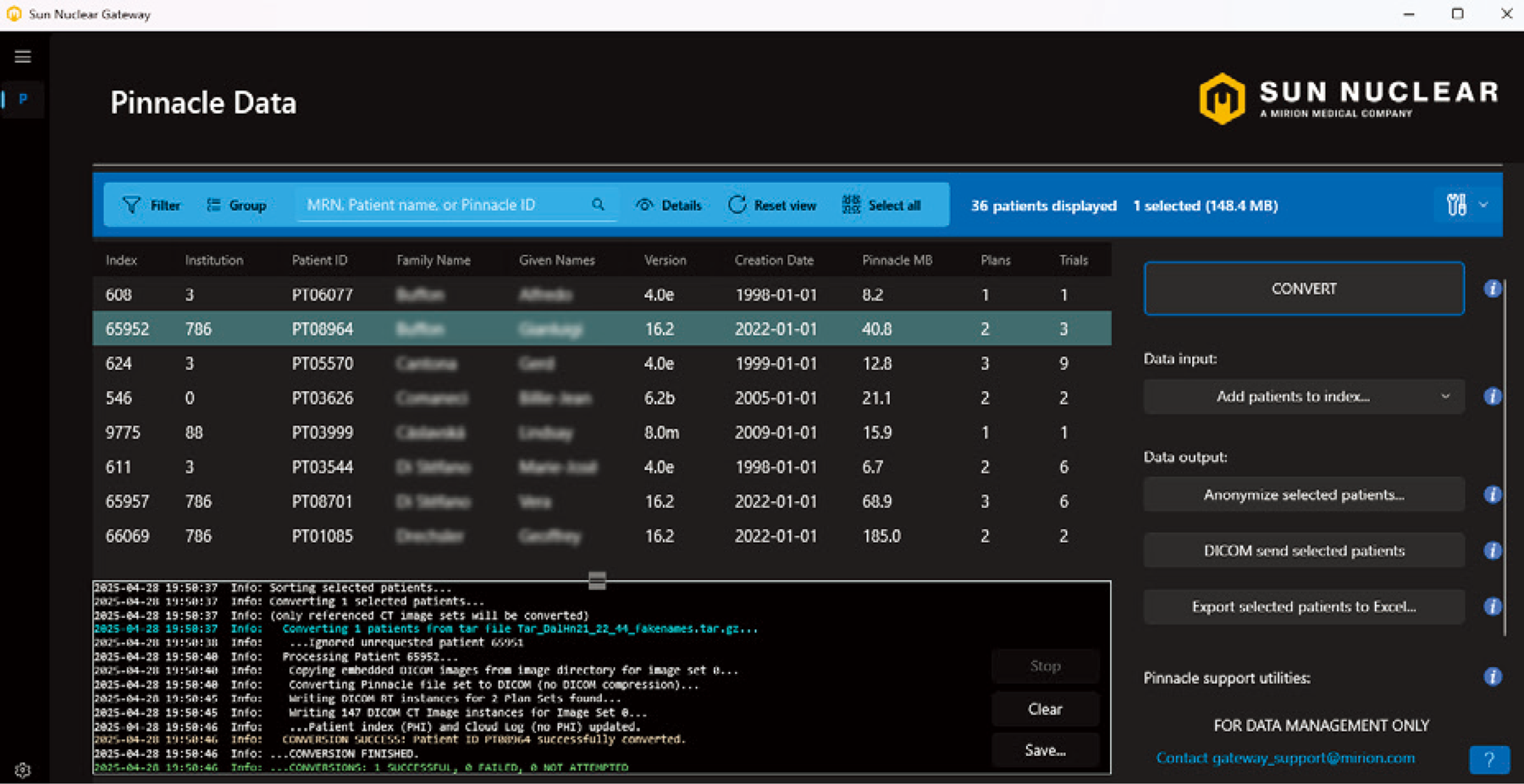Viewport: 1524px width, 784px height.
Task: Select patient row PT06077
Action: click(x=602, y=295)
